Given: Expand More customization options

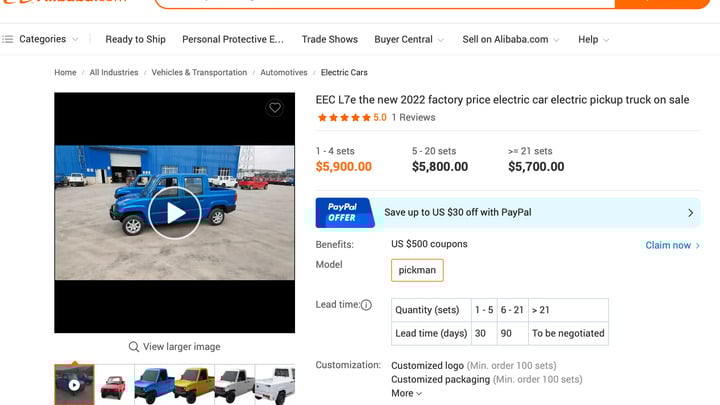Looking at the screenshot, I should [x=406, y=393].
